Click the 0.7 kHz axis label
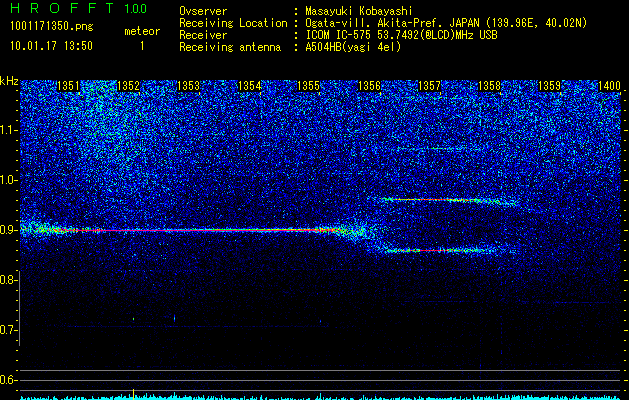629x400 pixels. click(x=9, y=330)
